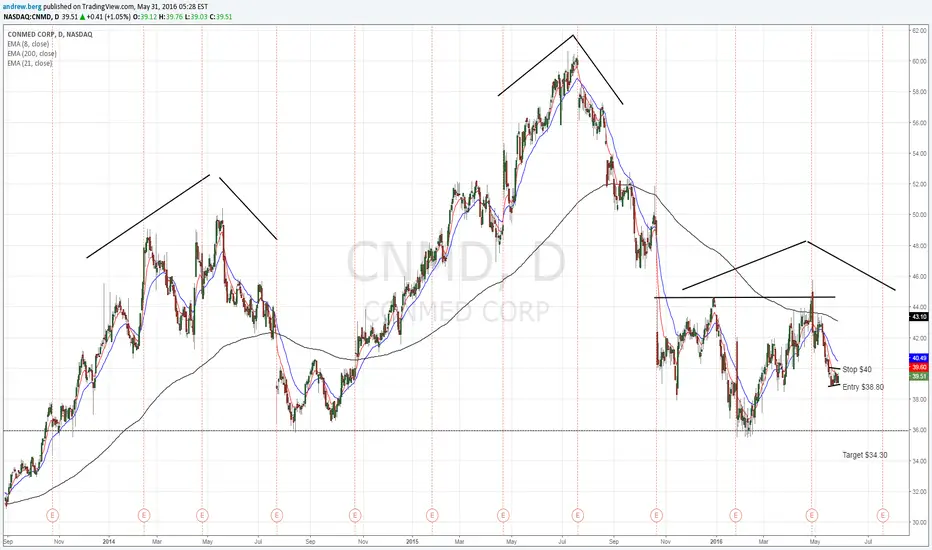Viewport: 932px width, 550px height.
Task: Click the L:39.03 low value in header
Action: [197, 17]
